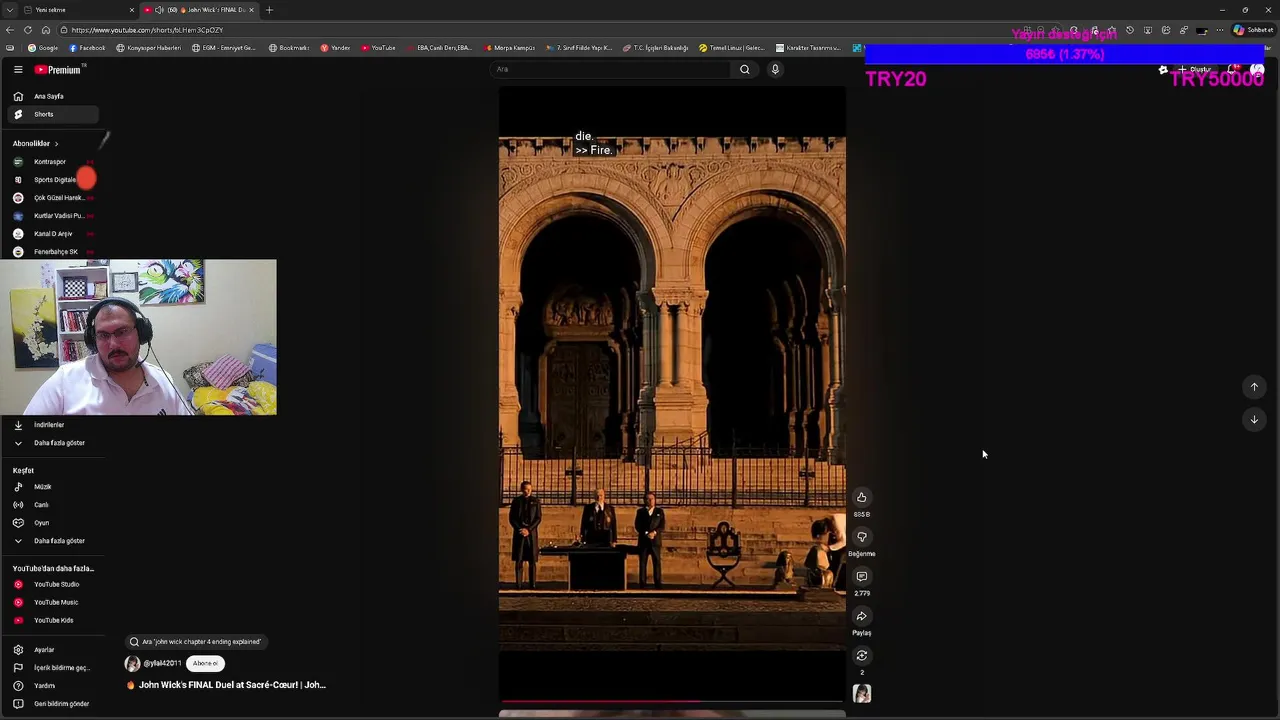Open the account avatar menu
The height and width of the screenshot is (720, 1280).
point(1257,70)
